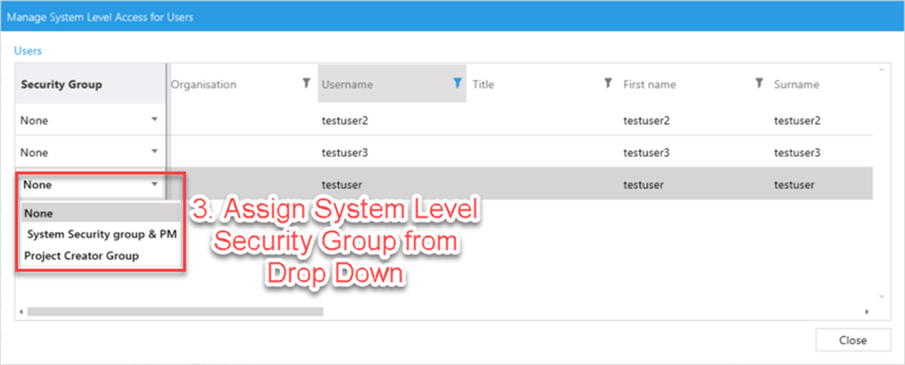Screen dimensions: 905x365
Task: Click the Users section label
Action: coord(28,51)
